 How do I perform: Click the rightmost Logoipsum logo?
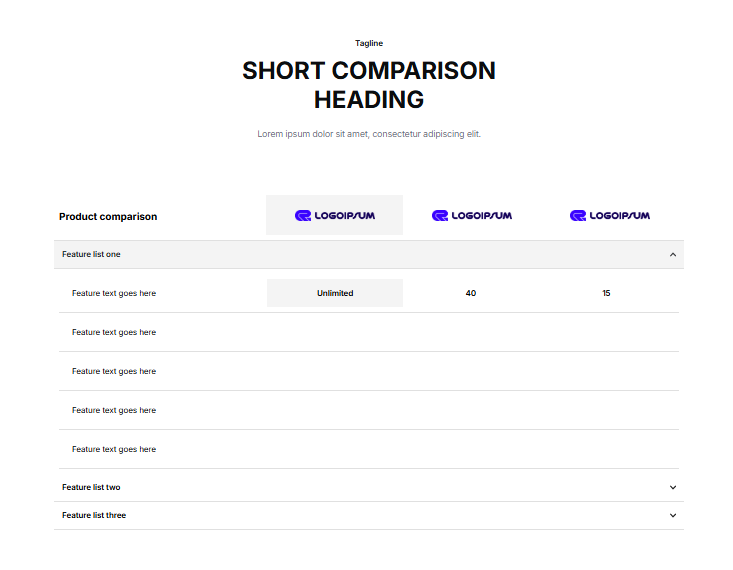(609, 216)
